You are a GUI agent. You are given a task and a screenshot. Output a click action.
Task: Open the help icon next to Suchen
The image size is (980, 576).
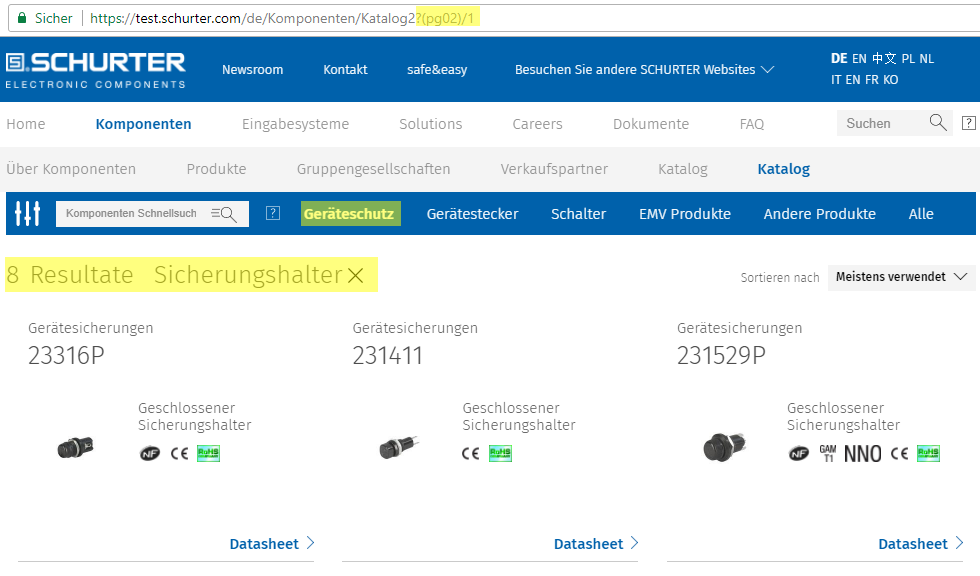(x=969, y=123)
